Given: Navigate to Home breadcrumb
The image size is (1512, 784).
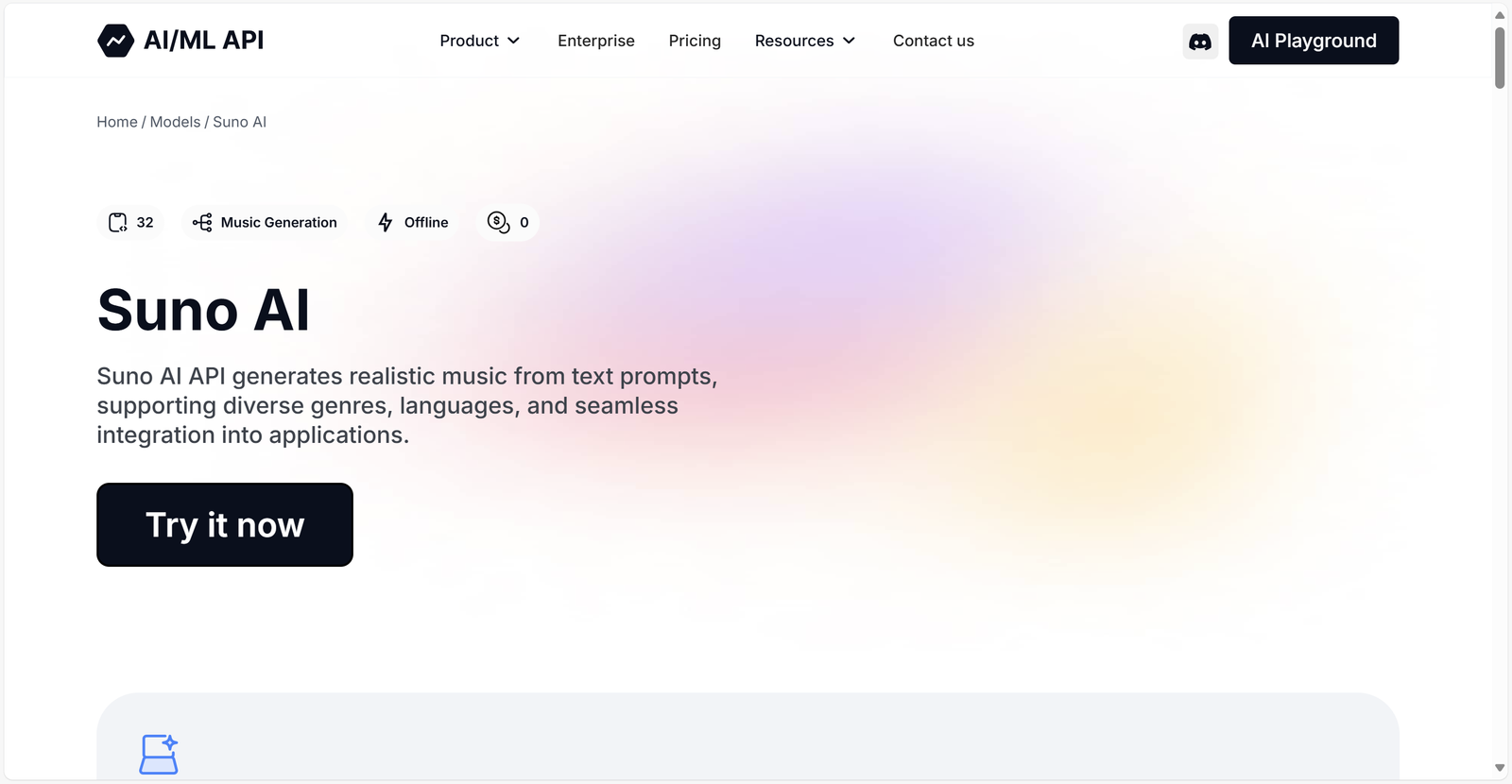Looking at the screenshot, I should pyautogui.click(x=117, y=122).
